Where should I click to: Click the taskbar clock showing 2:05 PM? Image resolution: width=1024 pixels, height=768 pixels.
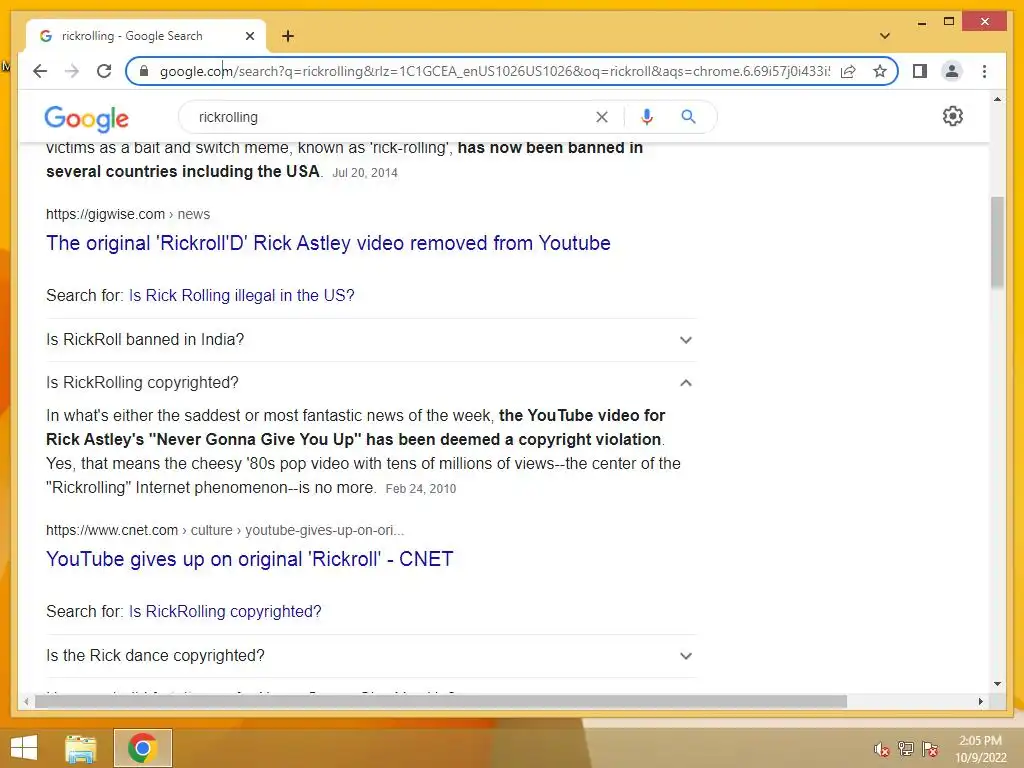981,749
